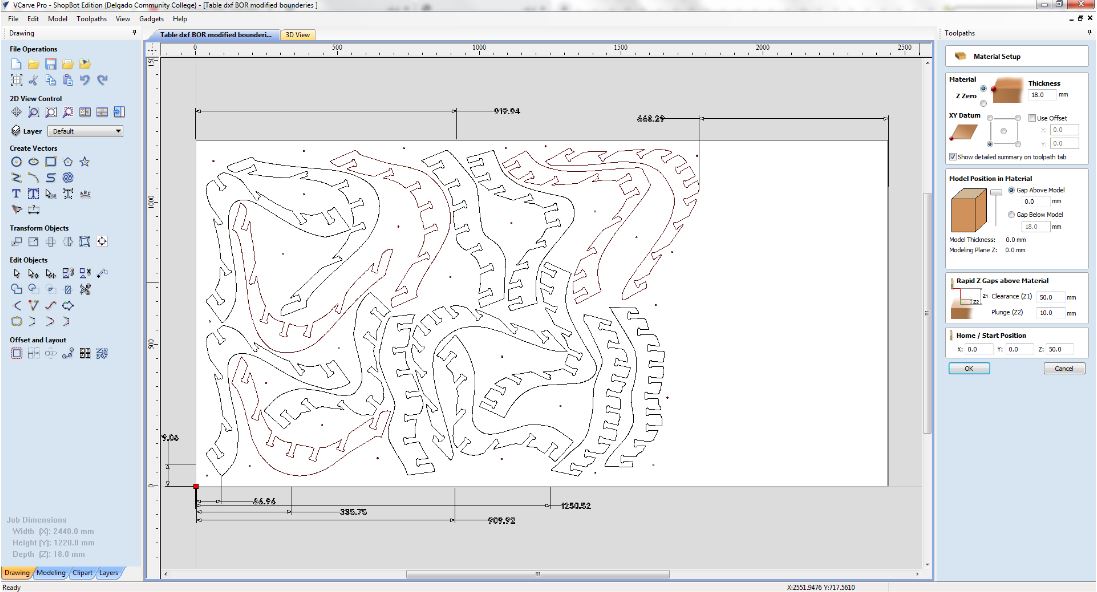Select the Text in box tool
1097x592 pixels.
click(x=33, y=194)
